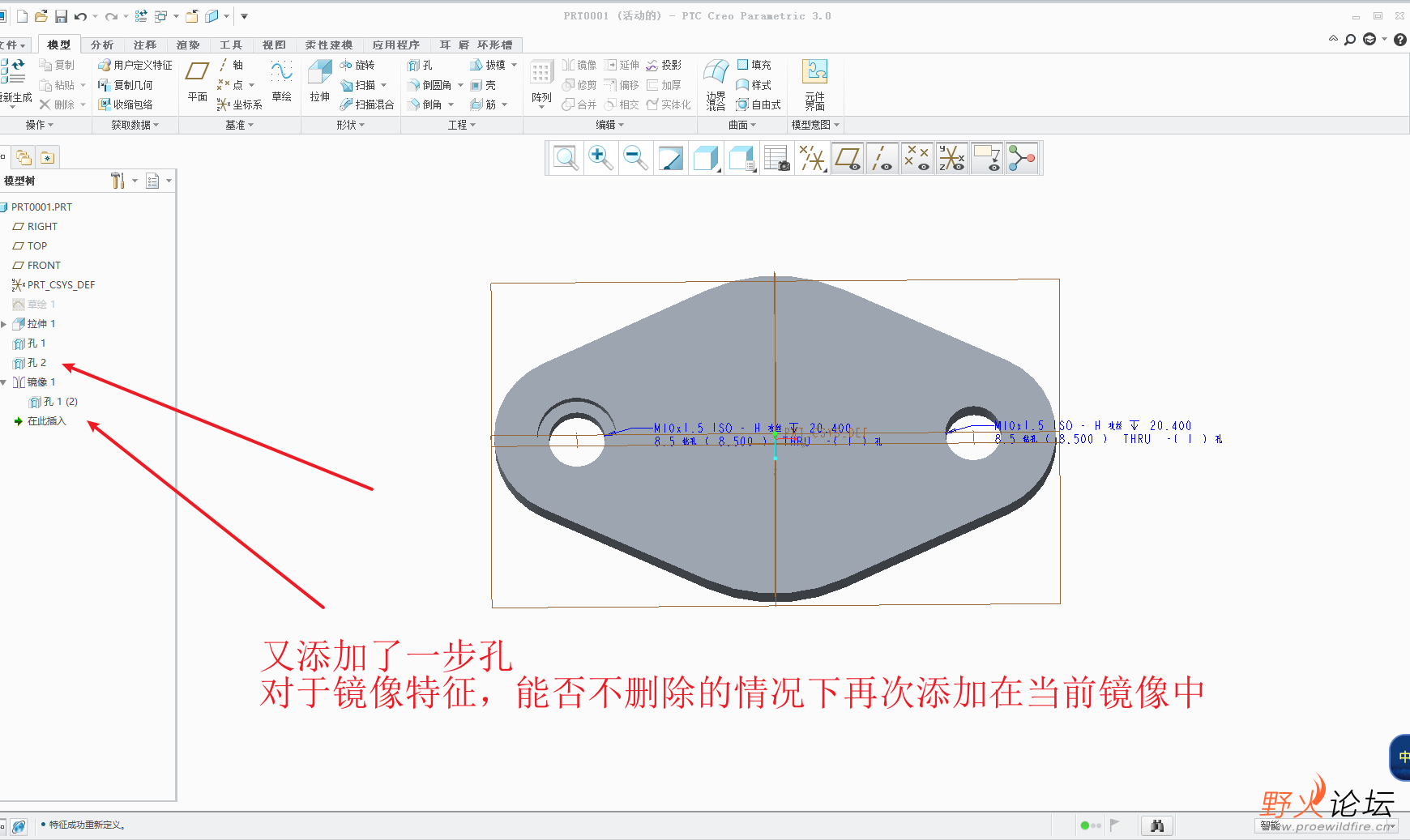Screen dimensions: 1410x840
Task: Click the 元件界面 icon
Action: pyautogui.click(x=815, y=81)
